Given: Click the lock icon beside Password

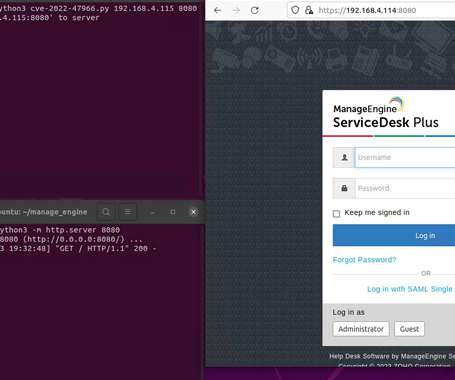Looking at the screenshot, I should pyautogui.click(x=344, y=188).
